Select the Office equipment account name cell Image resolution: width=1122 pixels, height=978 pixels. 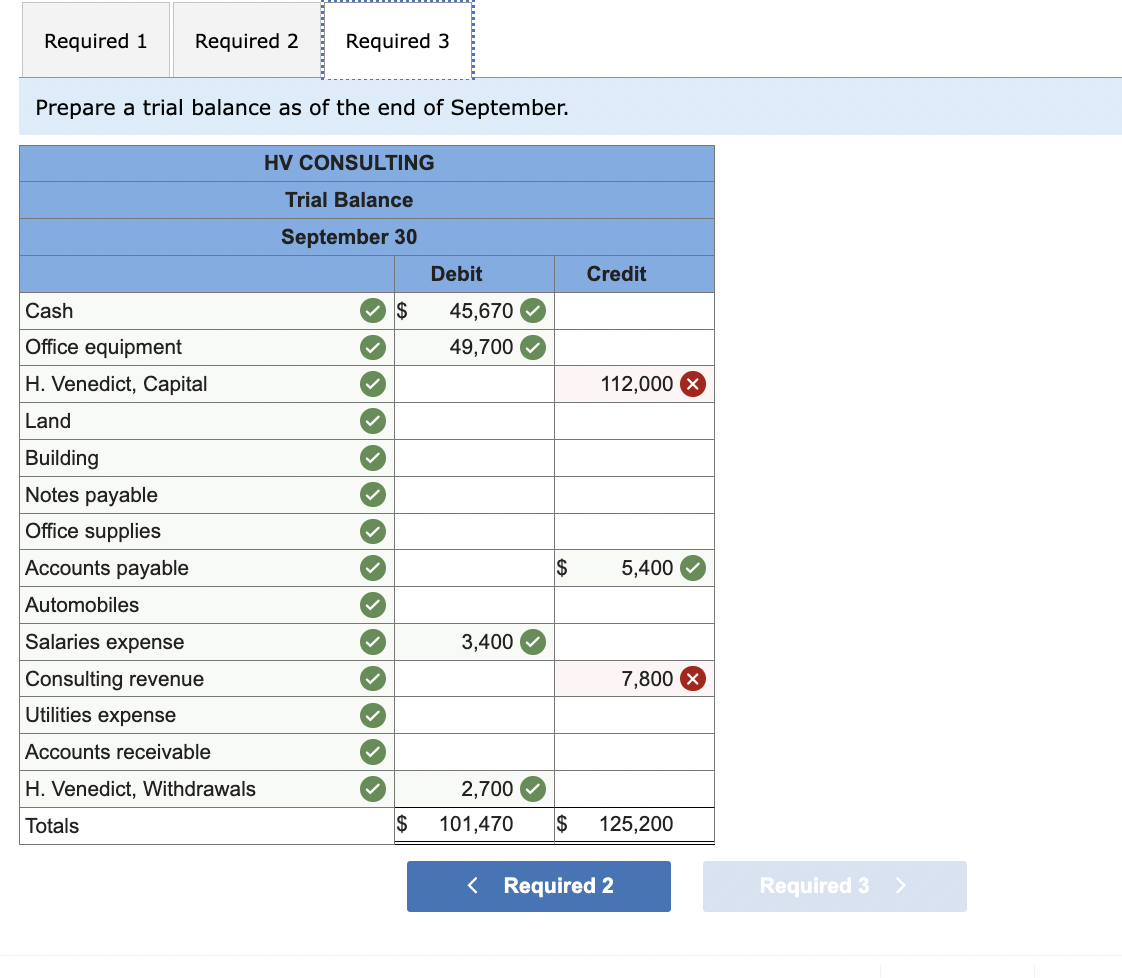tap(207, 348)
